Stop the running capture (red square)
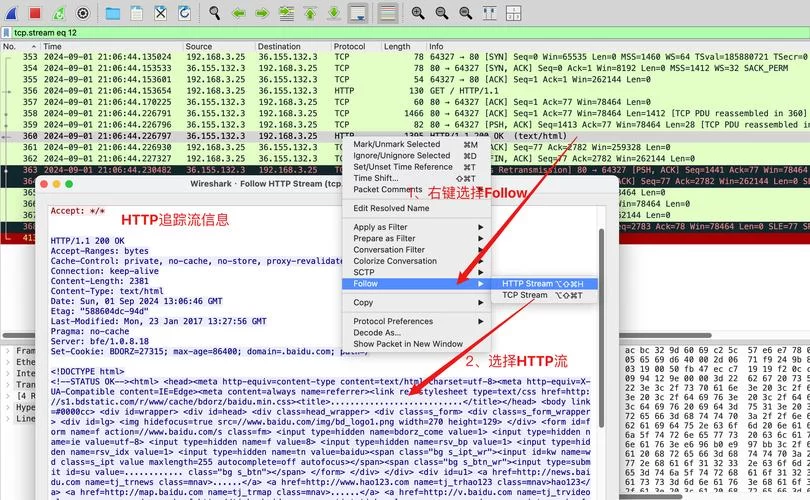Viewport: 810px width, 500px height. point(35,13)
